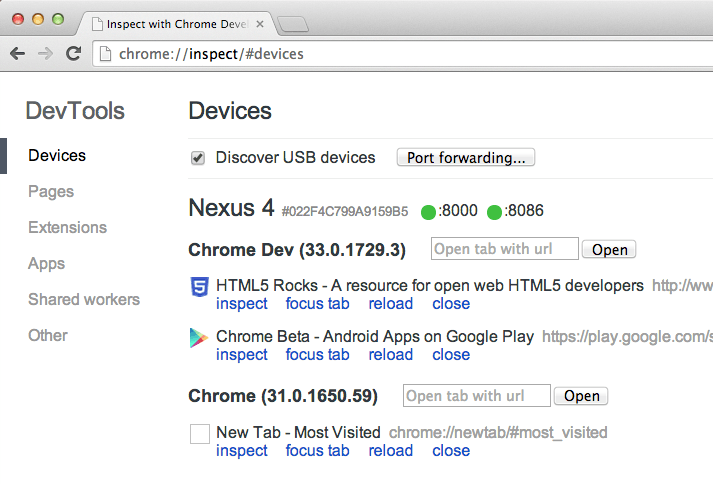Screen dimensions: 713x484
Task: Click the :8086 port label
Action: tap(524, 211)
